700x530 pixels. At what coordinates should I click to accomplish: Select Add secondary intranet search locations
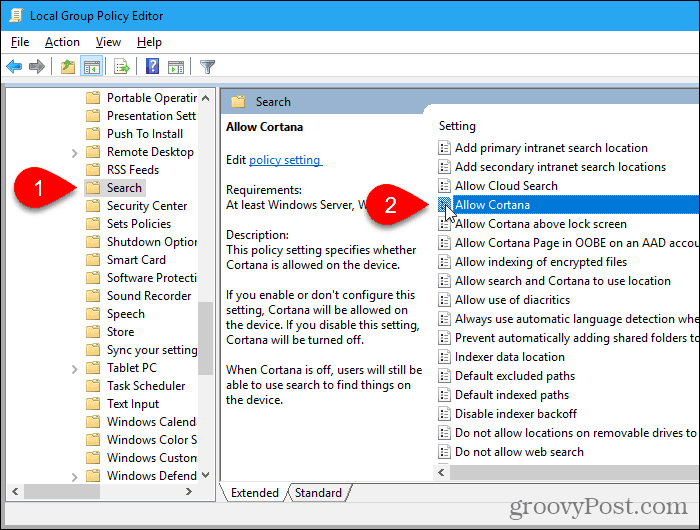(x=560, y=167)
